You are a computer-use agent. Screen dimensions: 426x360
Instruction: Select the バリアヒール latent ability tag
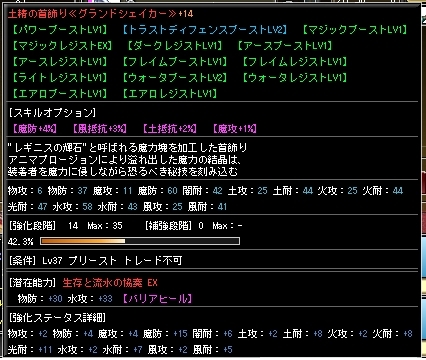pos(157,299)
